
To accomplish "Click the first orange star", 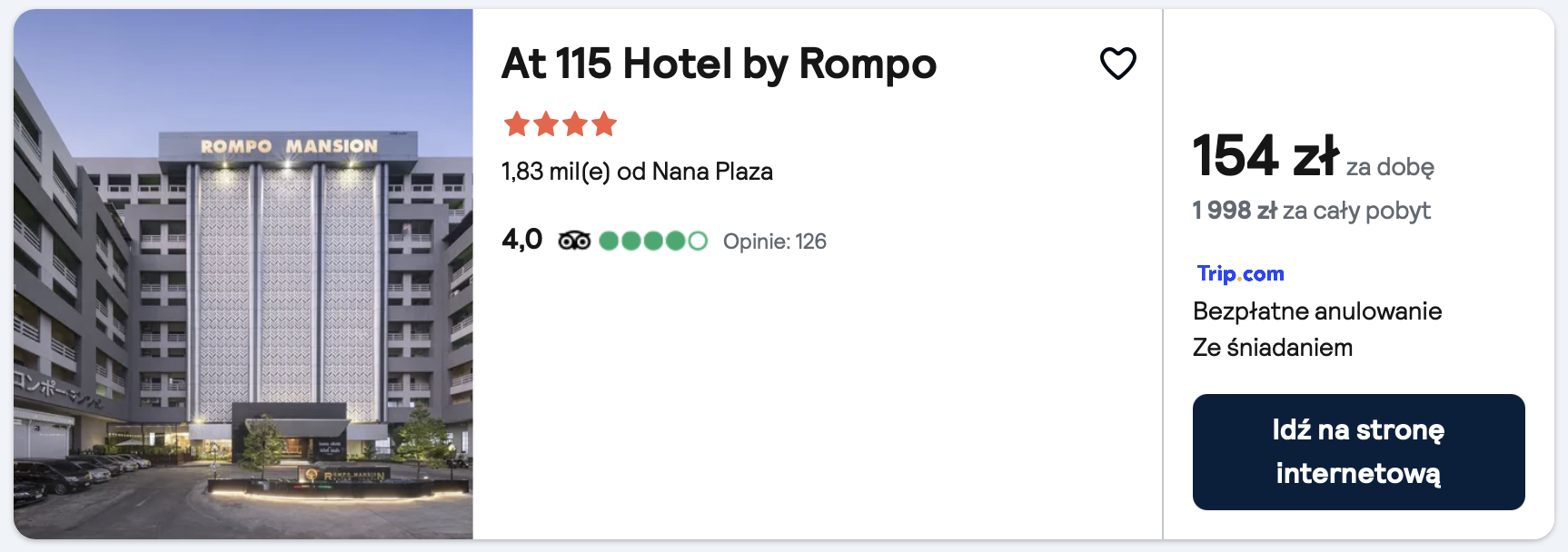I will [517, 123].
